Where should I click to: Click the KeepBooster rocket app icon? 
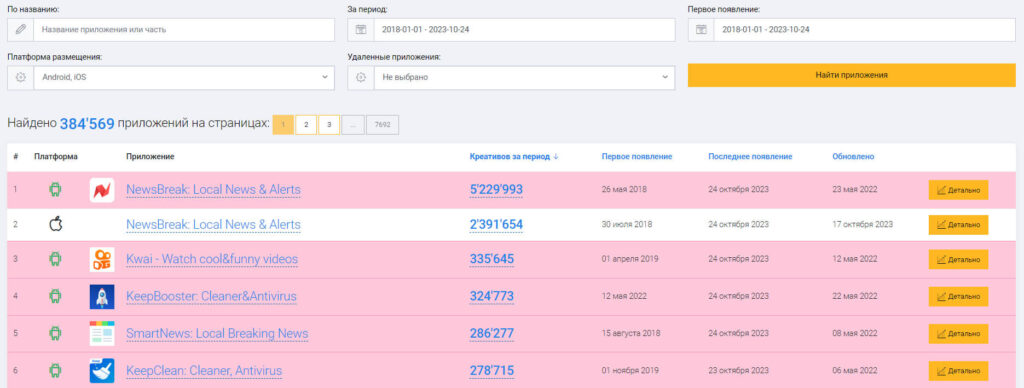coord(102,297)
